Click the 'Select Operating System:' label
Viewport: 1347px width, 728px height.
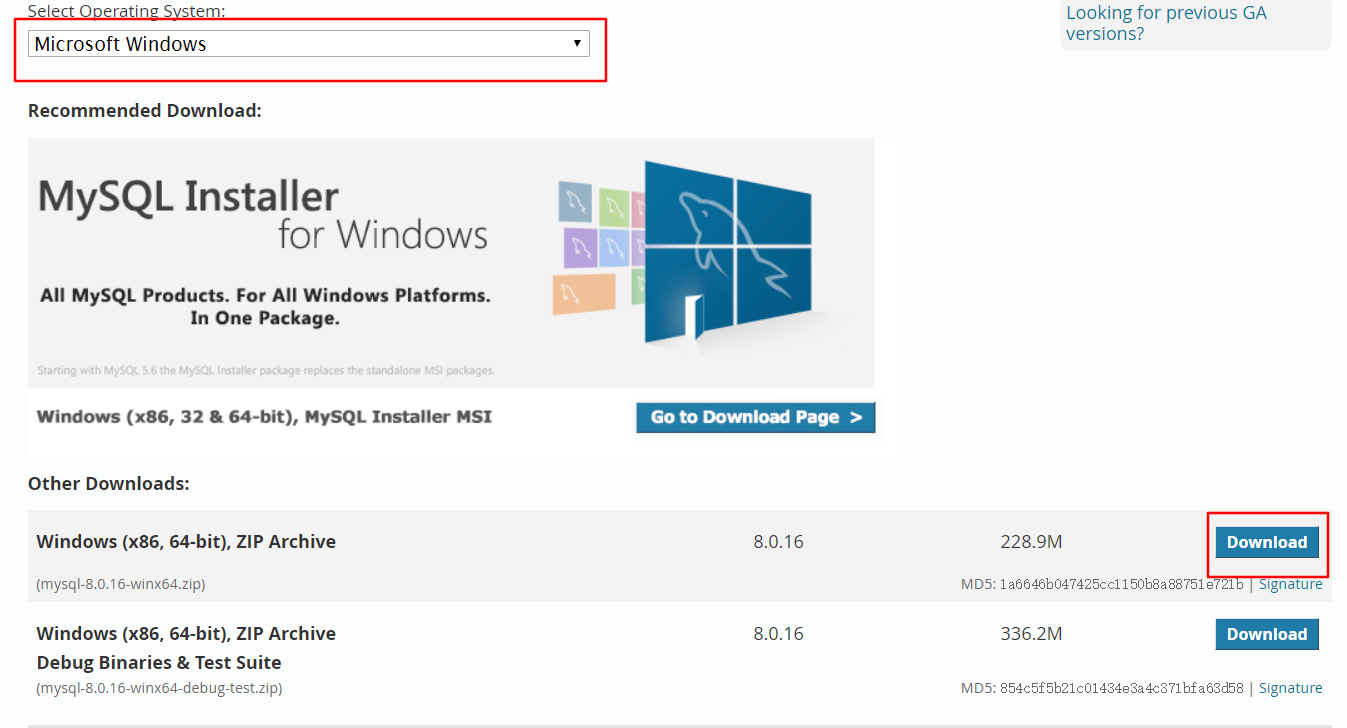coord(127,11)
